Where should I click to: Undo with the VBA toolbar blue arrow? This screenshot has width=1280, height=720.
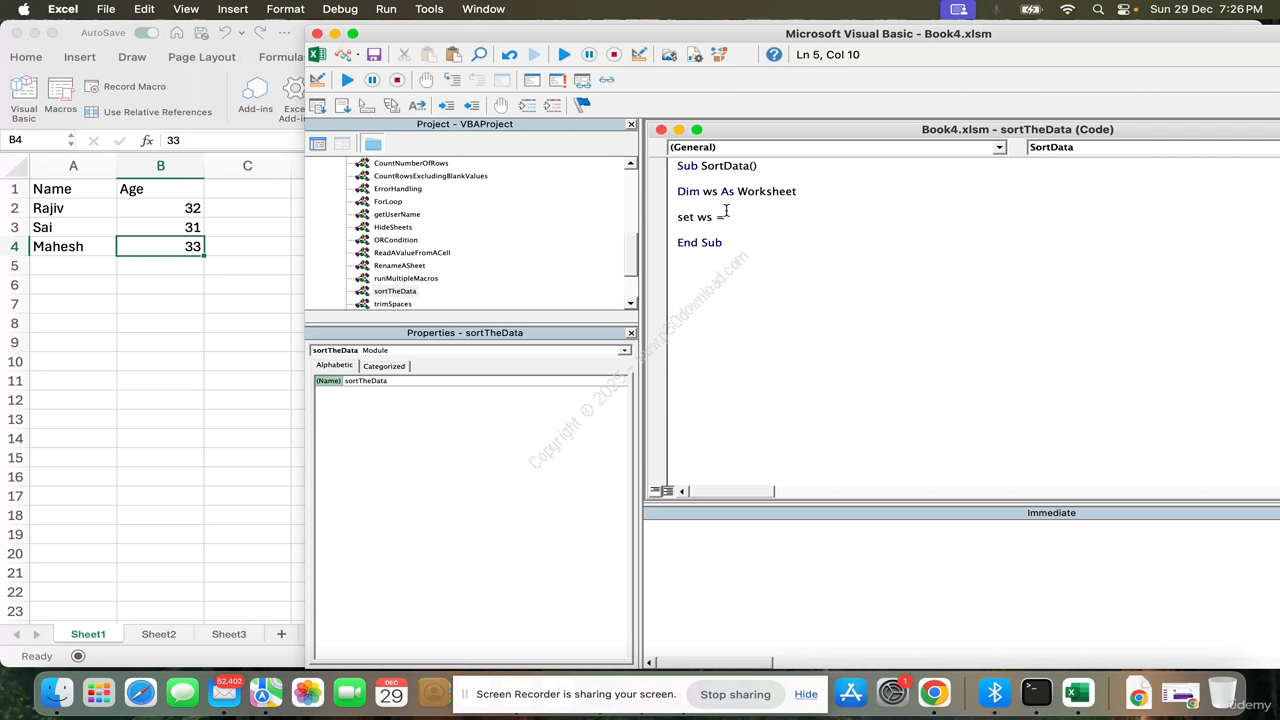tap(510, 54)
